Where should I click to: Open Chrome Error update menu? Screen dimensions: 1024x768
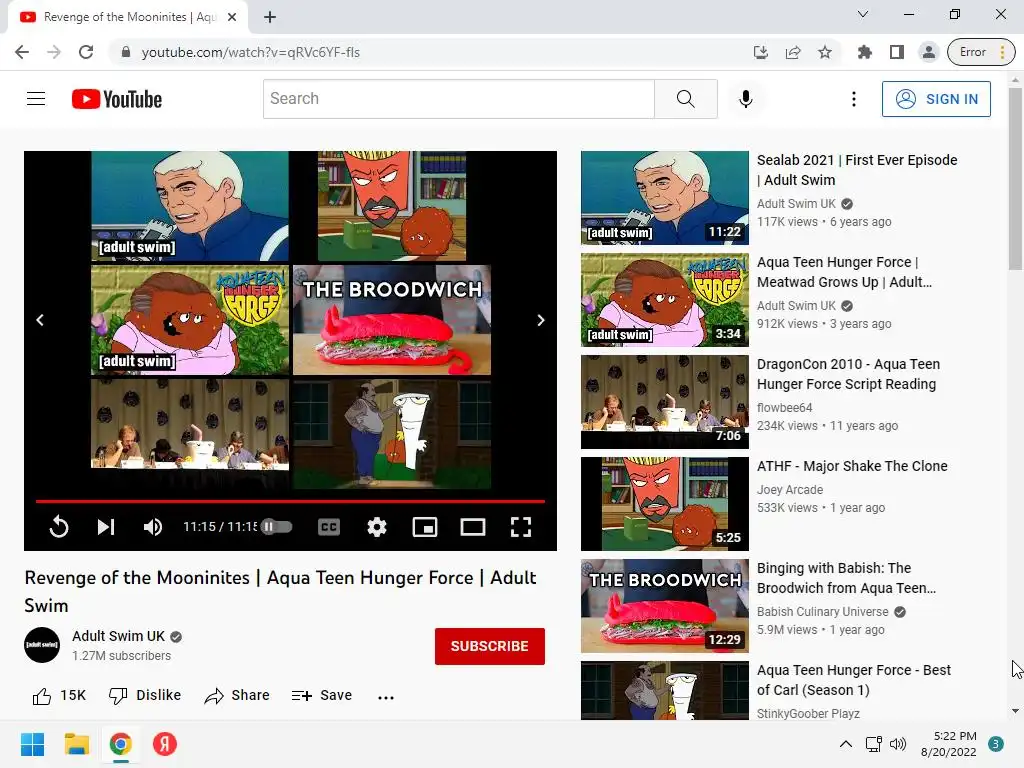981,52
